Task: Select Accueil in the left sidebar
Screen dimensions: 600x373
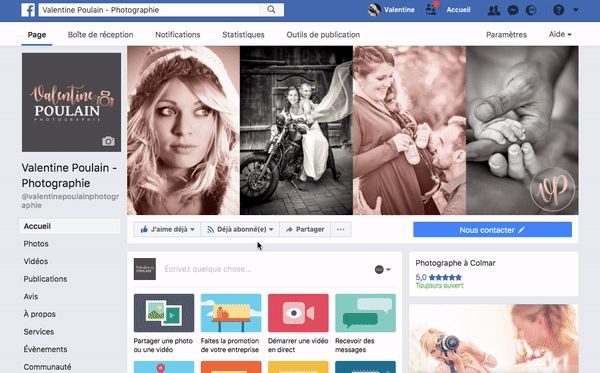Action: click(x=70, y=226)
